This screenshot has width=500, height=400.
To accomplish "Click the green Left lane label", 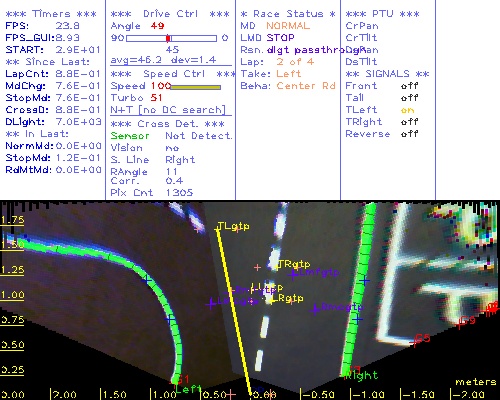I will 189,389.
